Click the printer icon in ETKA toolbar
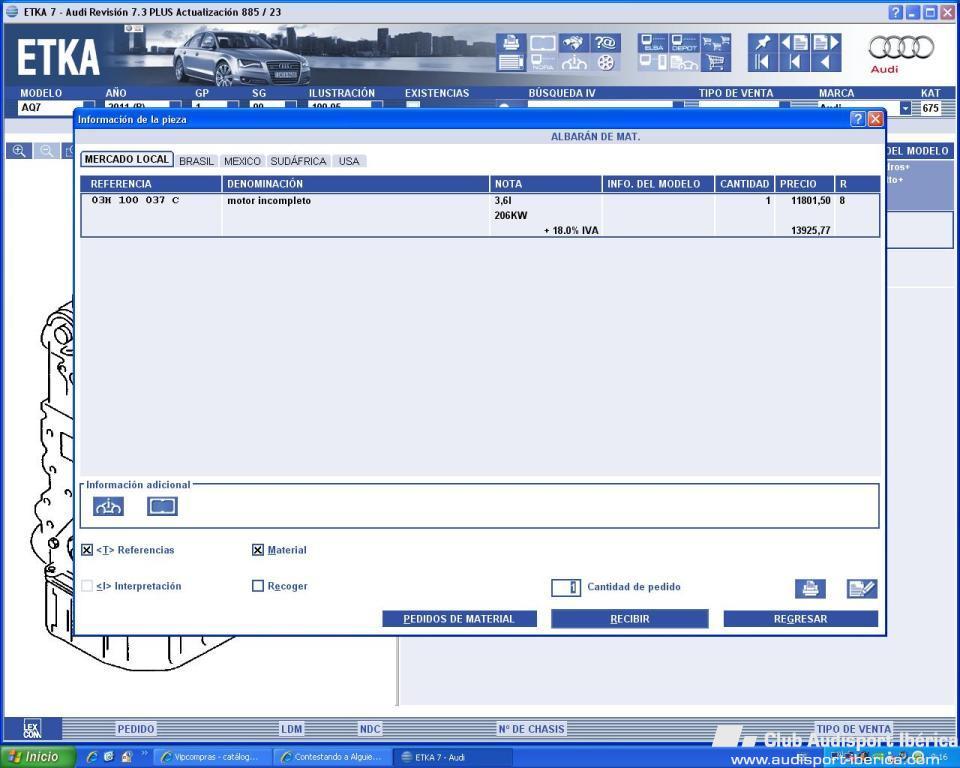This screenshot has width=960, height=768. click(511, 43)
